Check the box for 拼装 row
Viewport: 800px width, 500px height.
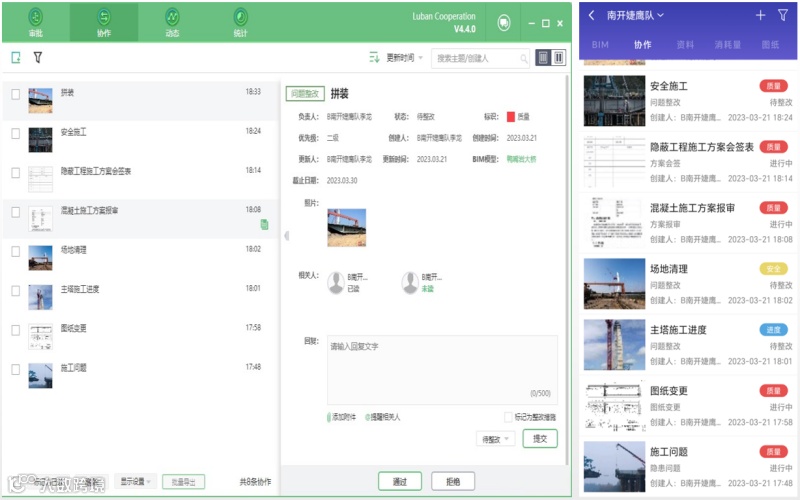(x=16, y=94)
